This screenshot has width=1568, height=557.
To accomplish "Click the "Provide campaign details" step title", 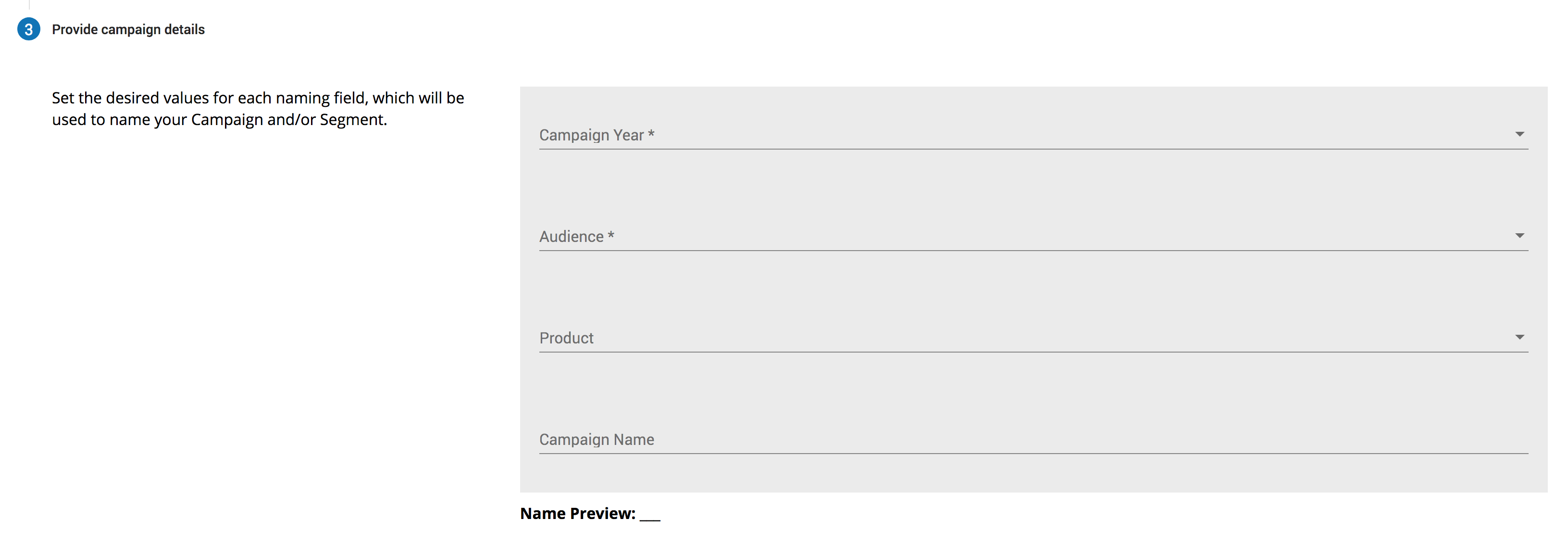I will [128, 29].
